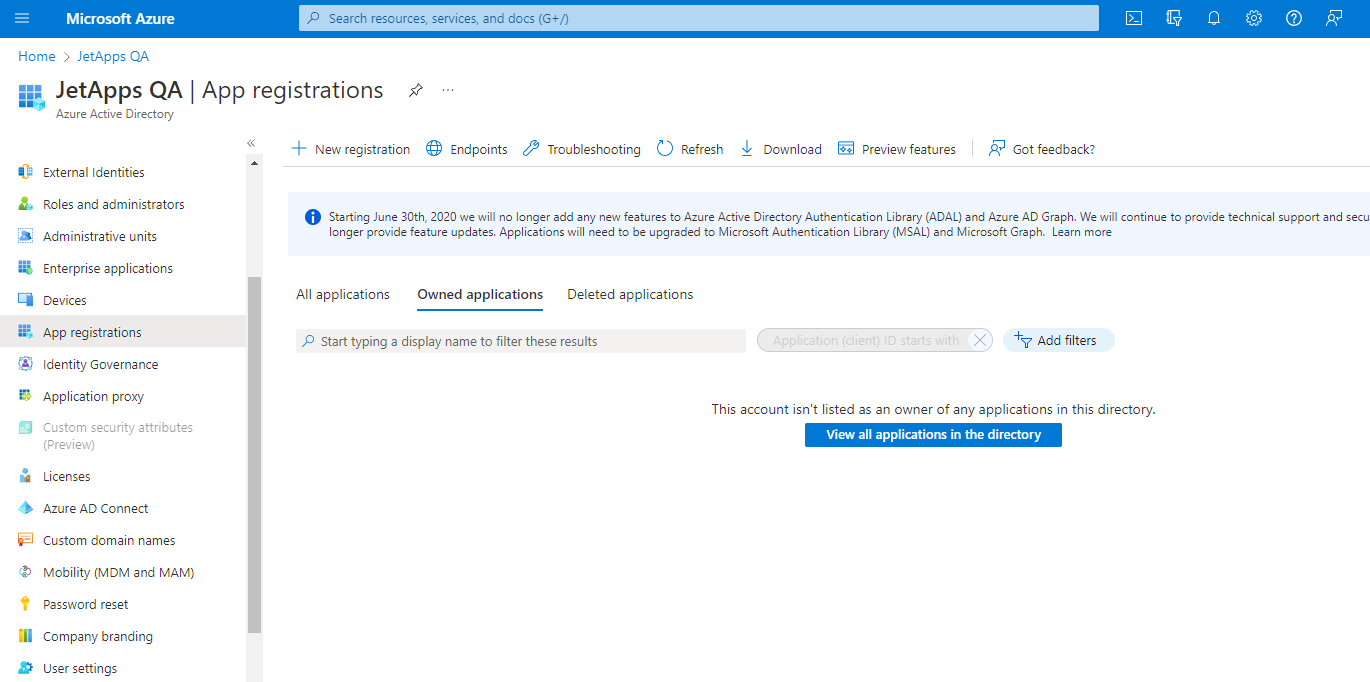1370x682 pixels.
Task: Pin the App registrations blade
Action: [416, 90]
